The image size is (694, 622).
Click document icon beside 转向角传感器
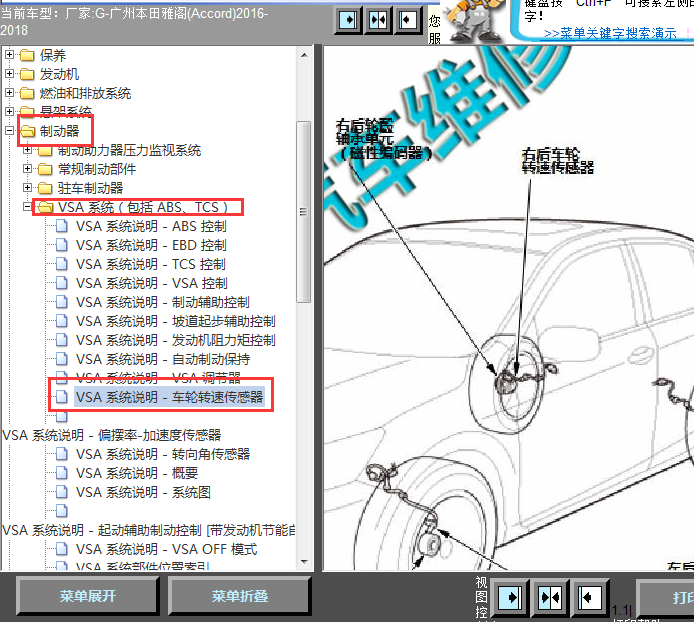pos(62,454)
